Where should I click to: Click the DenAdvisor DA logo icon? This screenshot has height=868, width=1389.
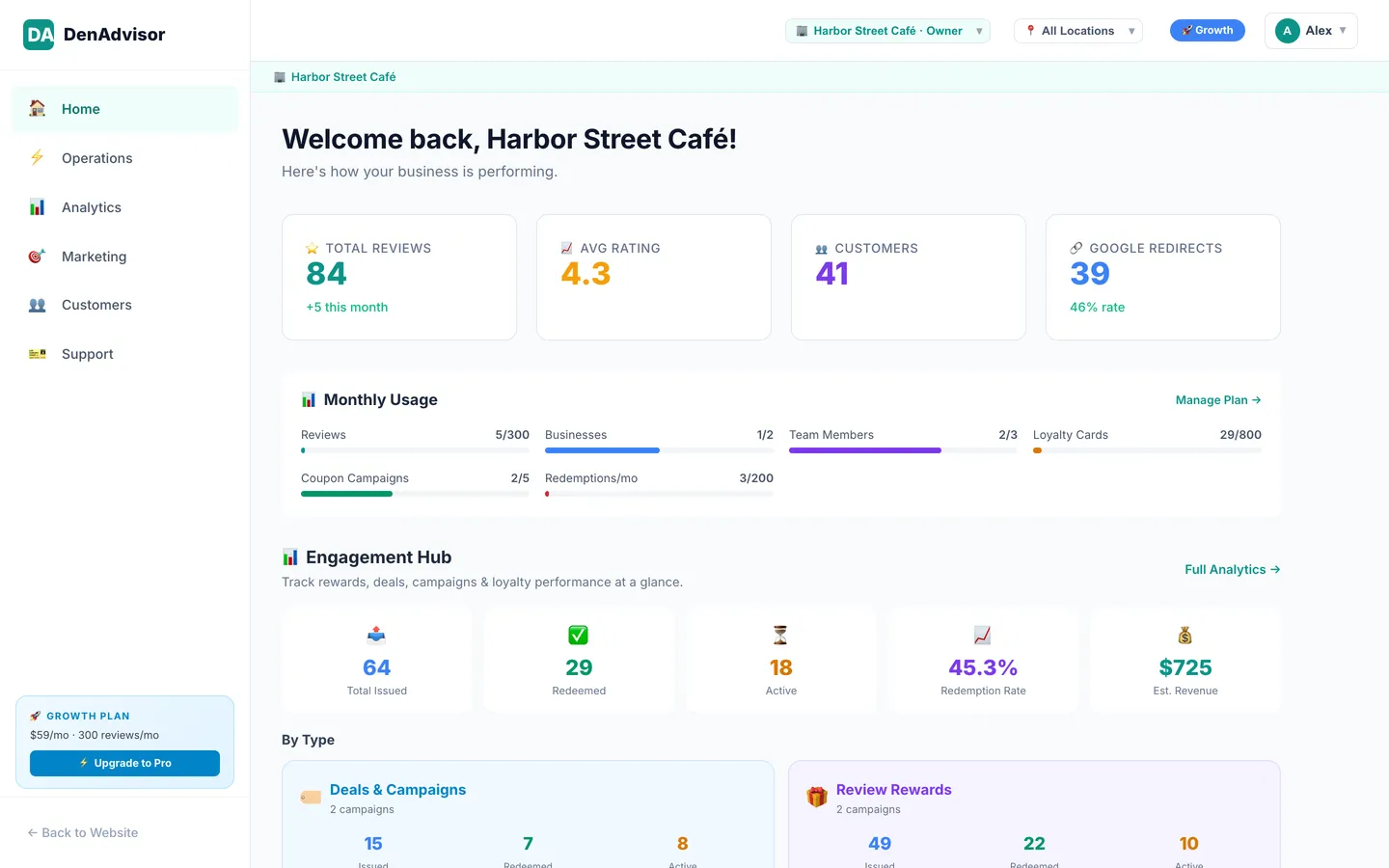click(x=39, y=35)
